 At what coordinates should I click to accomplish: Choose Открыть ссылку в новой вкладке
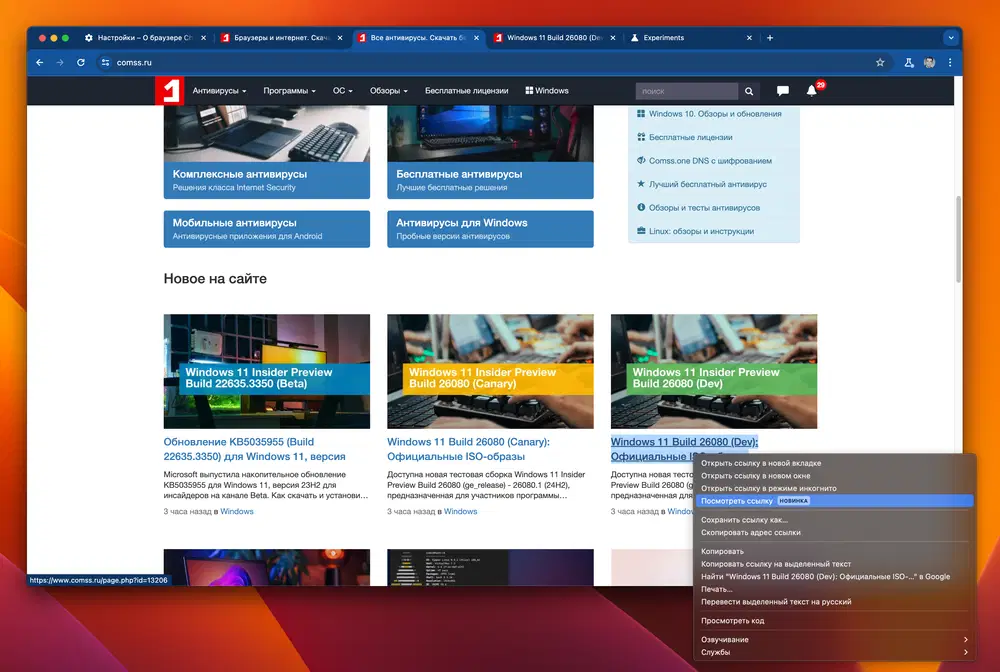[x=834, y=464]
